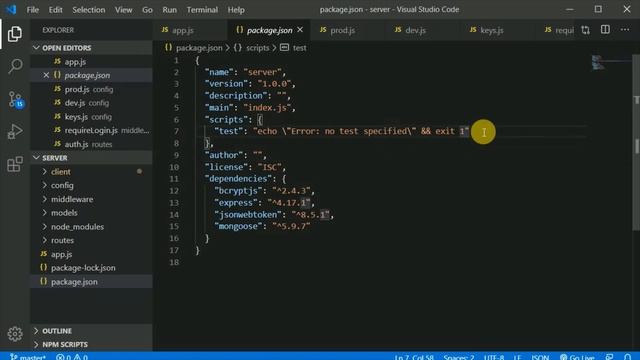Screen dimensions: 640x360
Task: Expand the config folder
Action: click(x=91, y=185)
